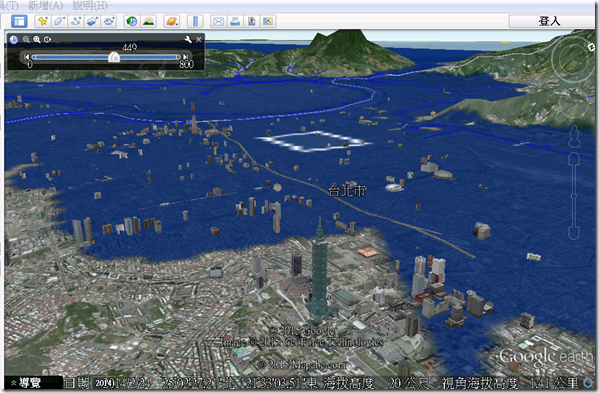Screen dimensions: 599x393
Task: Click the Look joystick compass ring
Action: [572, 60]
